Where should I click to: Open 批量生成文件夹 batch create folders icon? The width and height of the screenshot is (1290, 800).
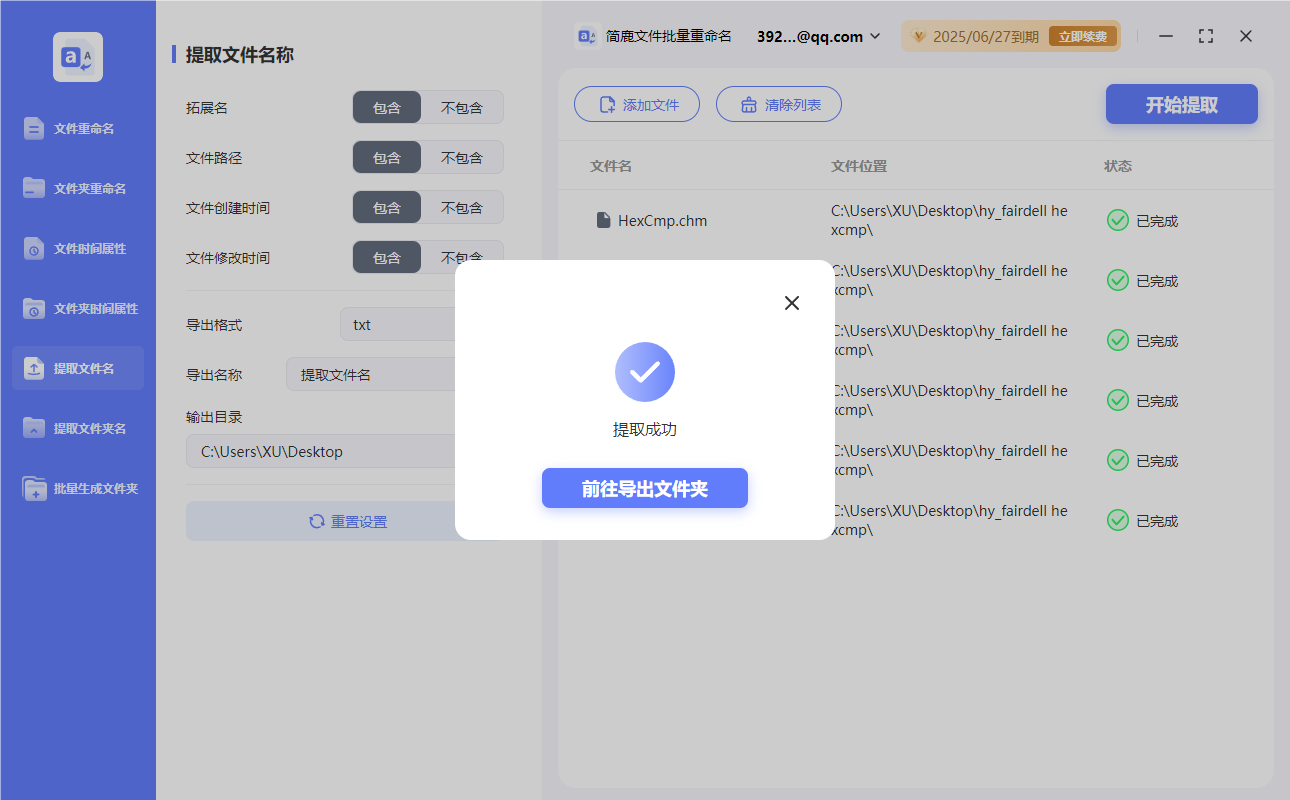pyautogui.click(x=35, y=488)
